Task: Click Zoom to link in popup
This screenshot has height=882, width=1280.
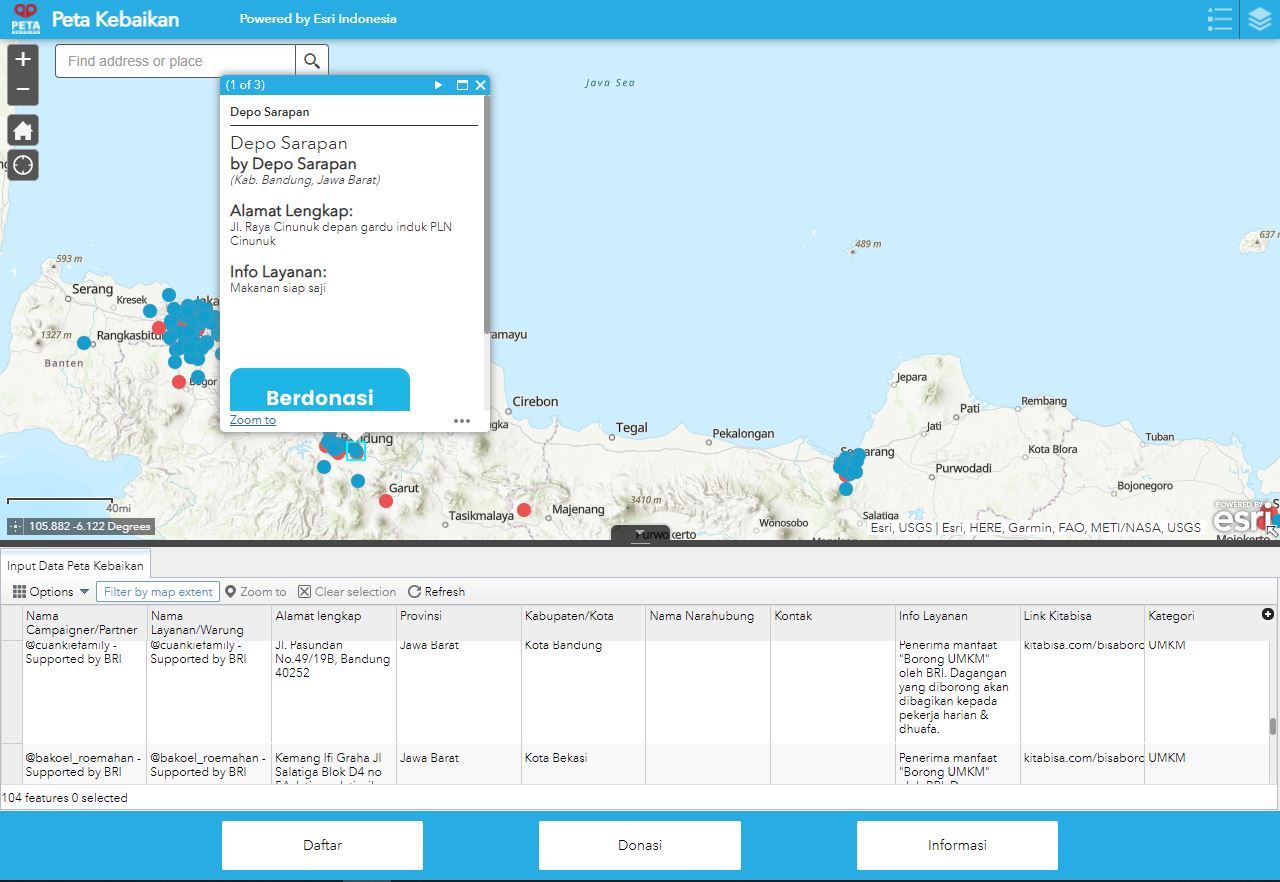Action: point(253,420)
